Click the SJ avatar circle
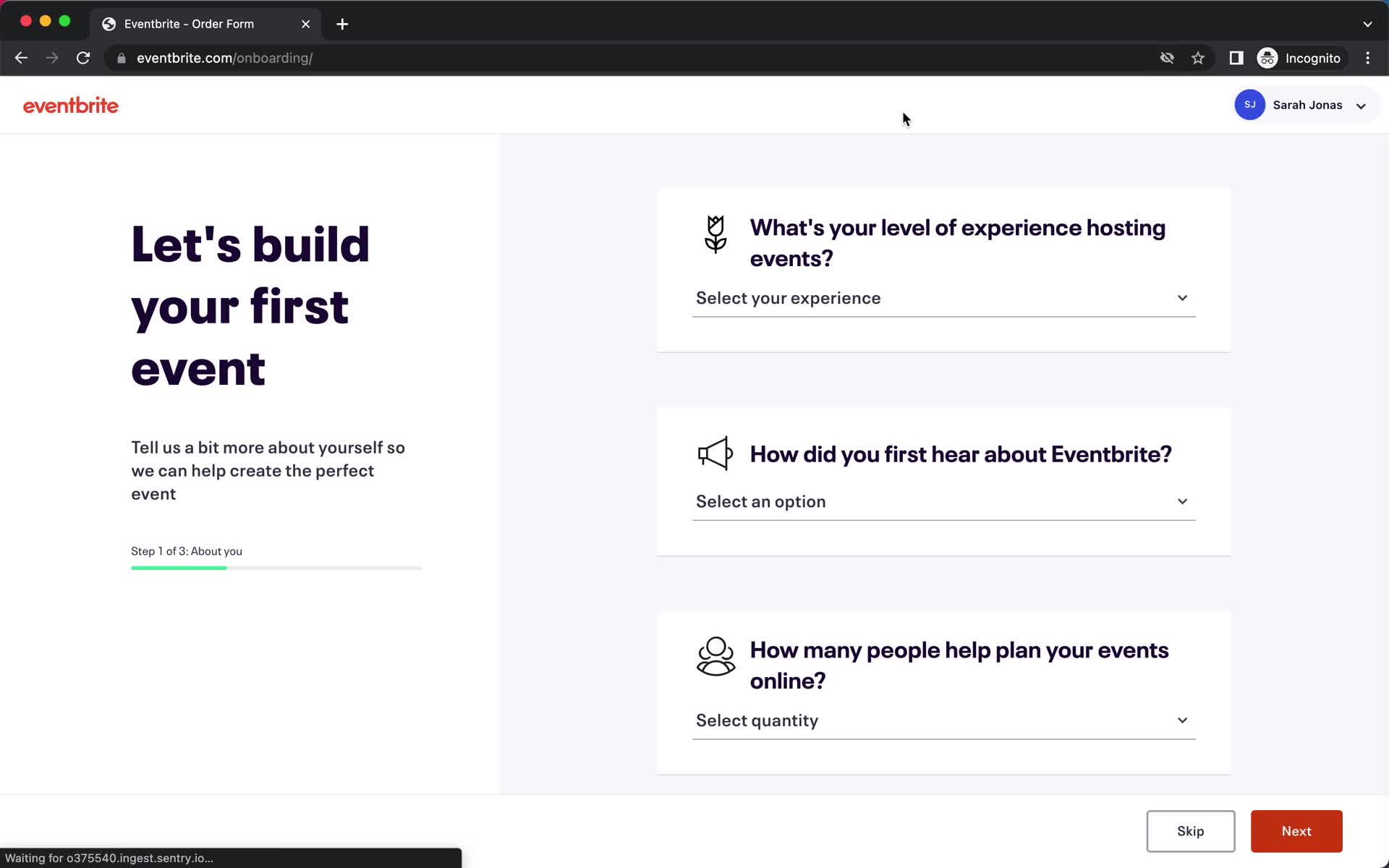This screenshot has height=868, width=1389. pyautogui.click(x=1249, y=105)
